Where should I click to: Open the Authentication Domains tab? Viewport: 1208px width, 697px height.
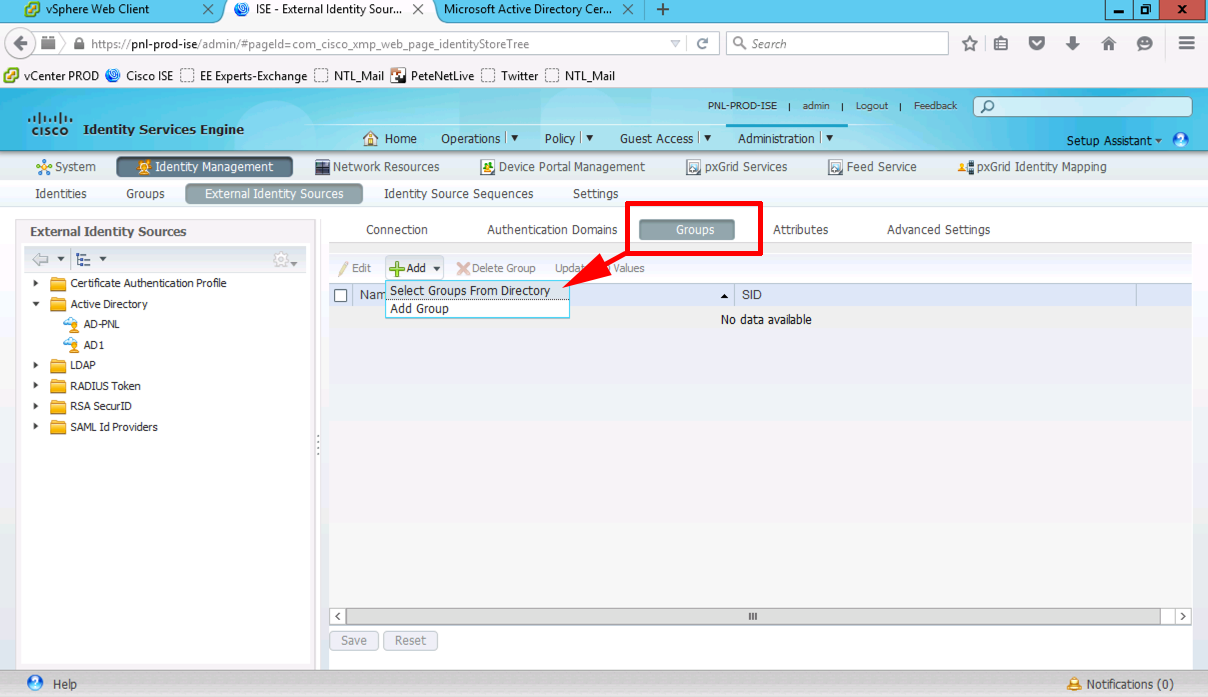point(552,230)
